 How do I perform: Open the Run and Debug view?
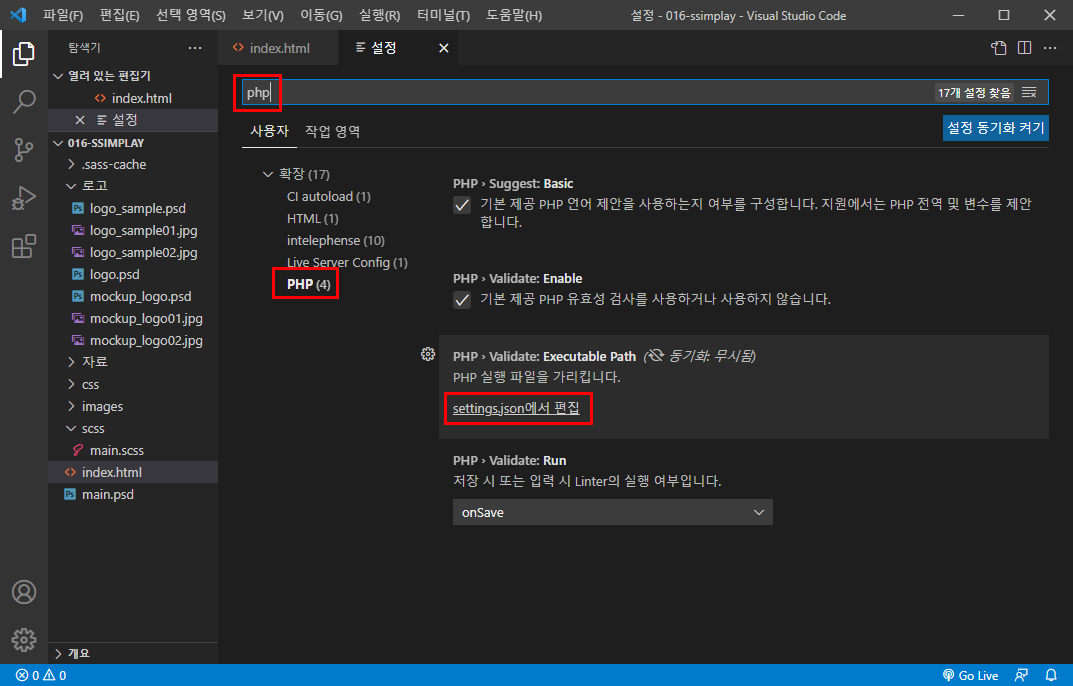pyautogui.click(x=23, y=199)
